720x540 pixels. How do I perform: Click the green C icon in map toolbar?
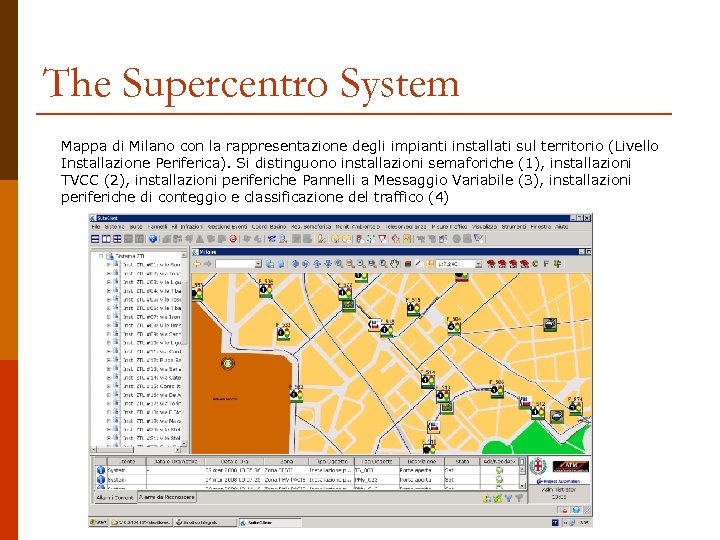point(535,264)
